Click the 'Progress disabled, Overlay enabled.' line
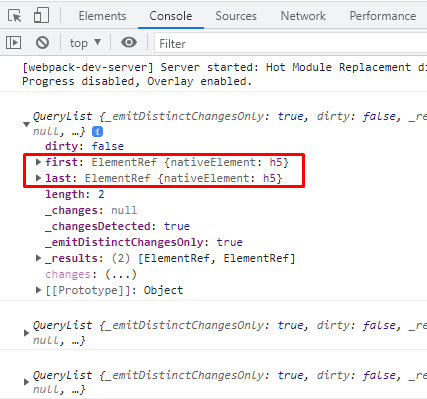Viewport: 427px width, 399px height. click(137, 81)
